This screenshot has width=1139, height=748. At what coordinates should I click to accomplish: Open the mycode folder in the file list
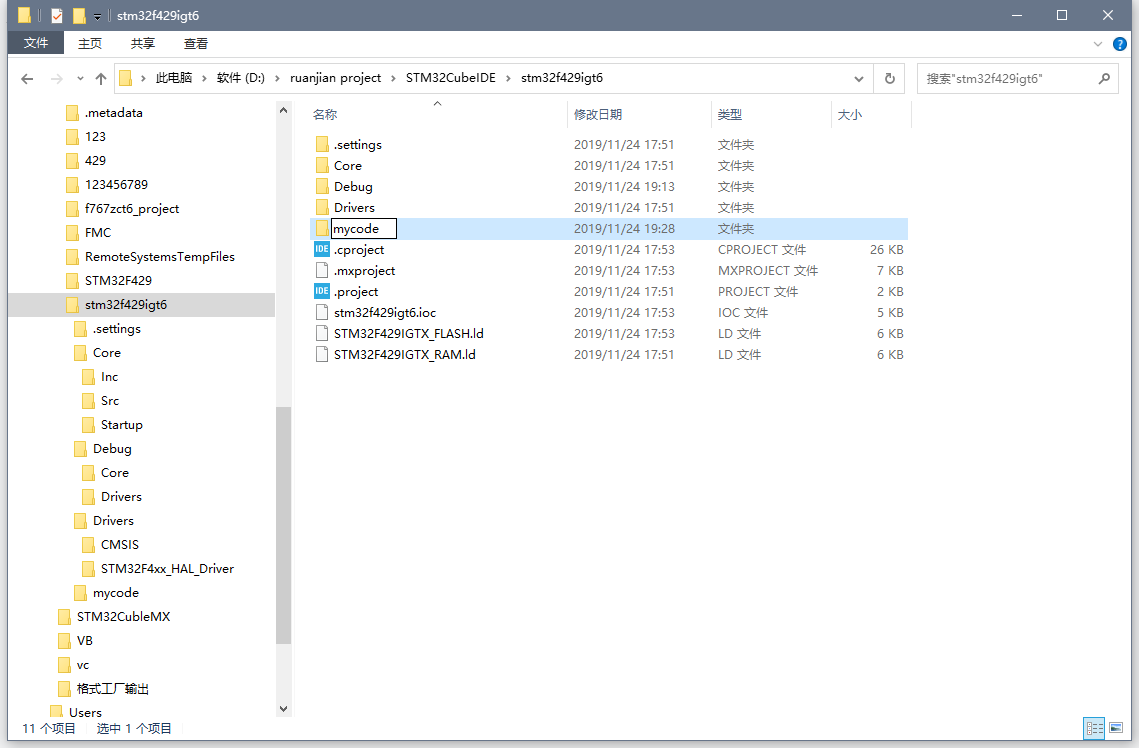point(361,228)
